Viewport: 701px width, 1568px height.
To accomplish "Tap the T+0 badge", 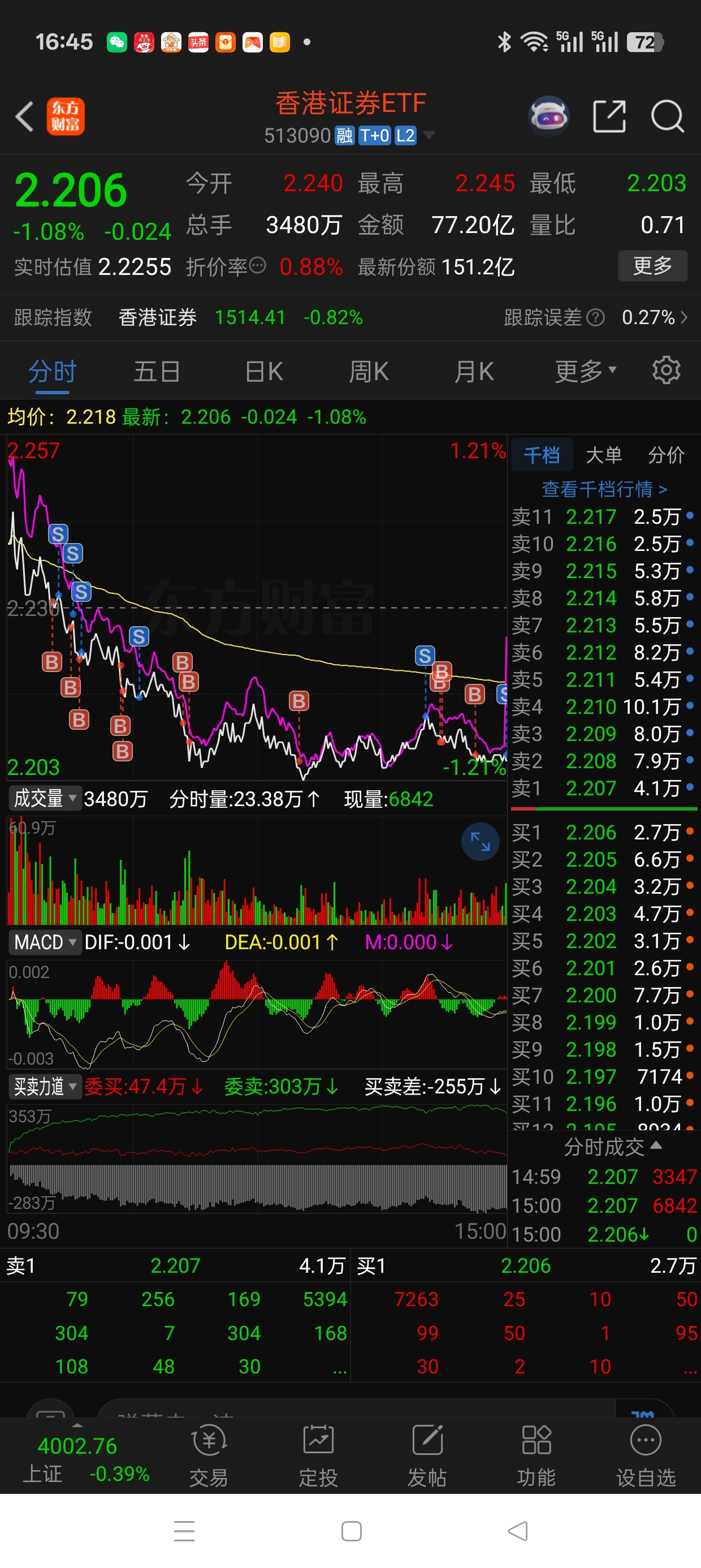I will pyautogui.click(x=374, y=136).
